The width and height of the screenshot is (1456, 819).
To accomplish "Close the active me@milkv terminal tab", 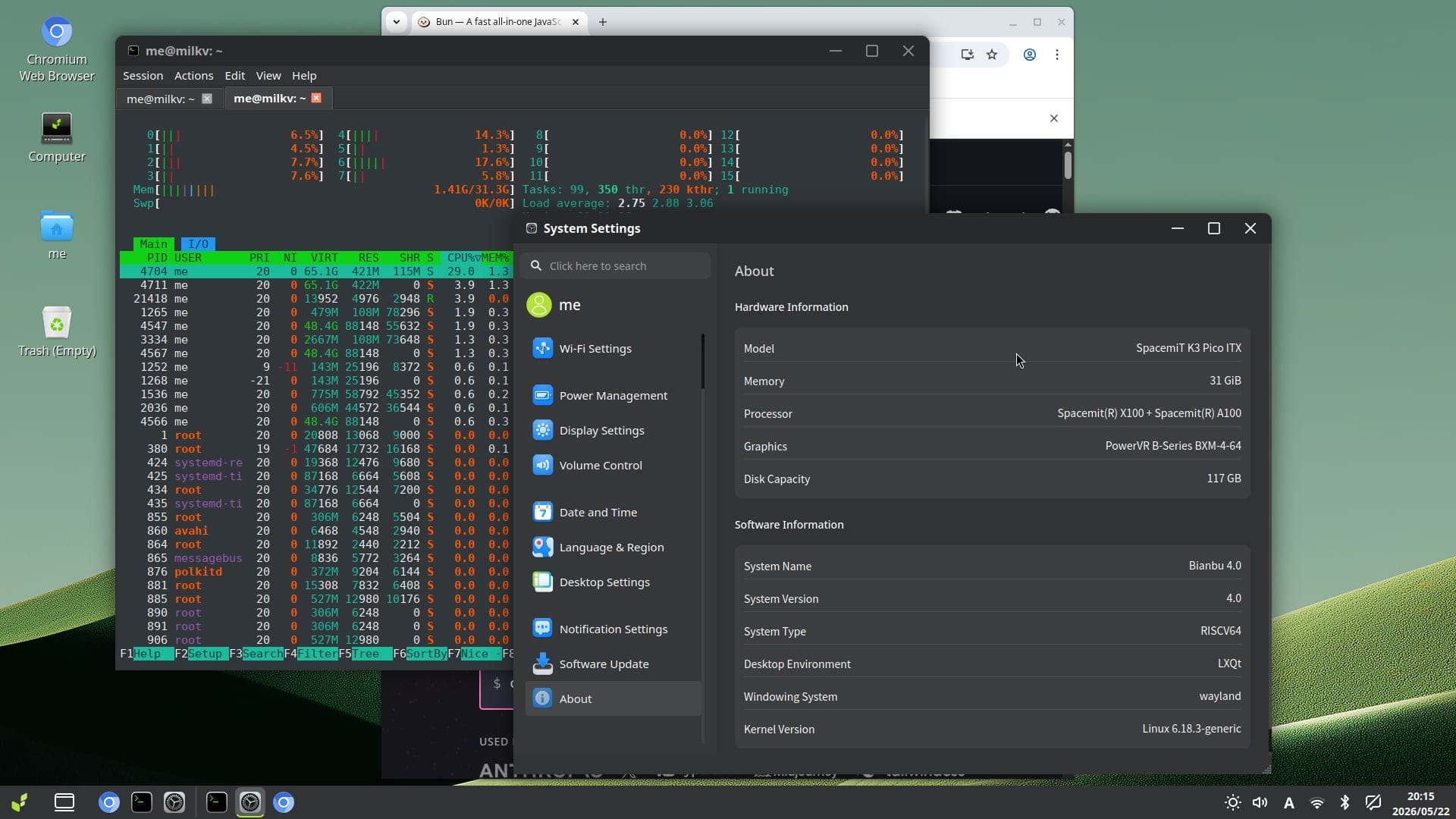I will click(316, 98).
